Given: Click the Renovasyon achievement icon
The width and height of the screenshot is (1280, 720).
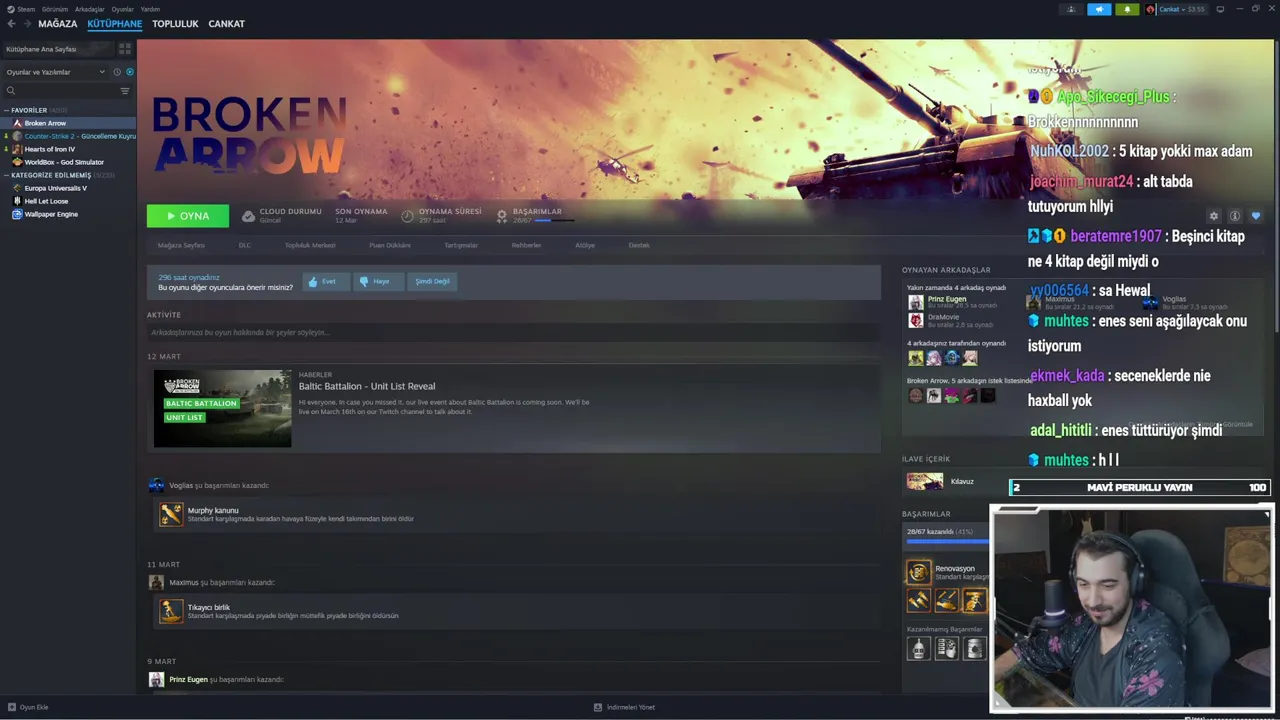Looking at the screenshot, I should [918, 572].
